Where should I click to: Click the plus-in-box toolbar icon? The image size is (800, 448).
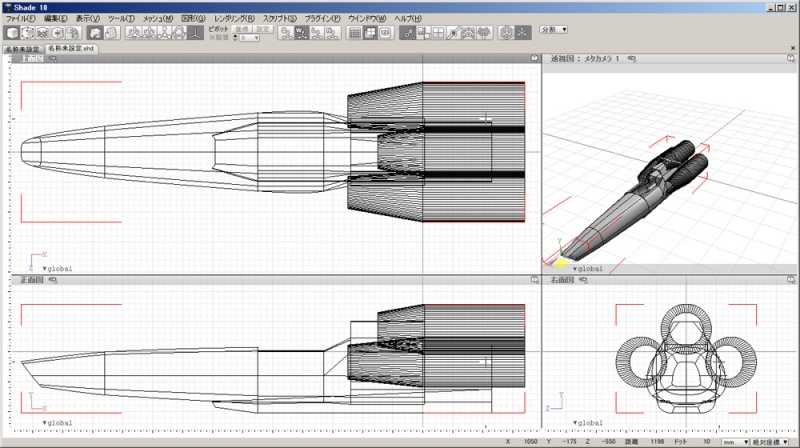pos(58,33)
